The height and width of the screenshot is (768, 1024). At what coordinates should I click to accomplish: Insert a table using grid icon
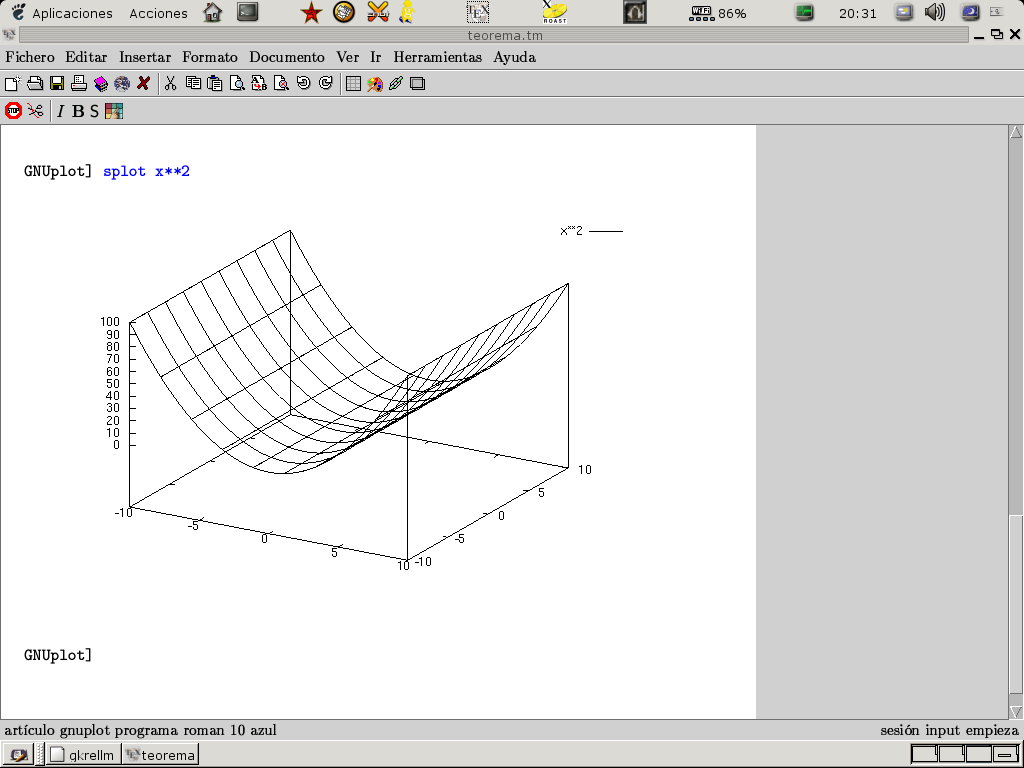pyautogui.click(x=353, y=84)
